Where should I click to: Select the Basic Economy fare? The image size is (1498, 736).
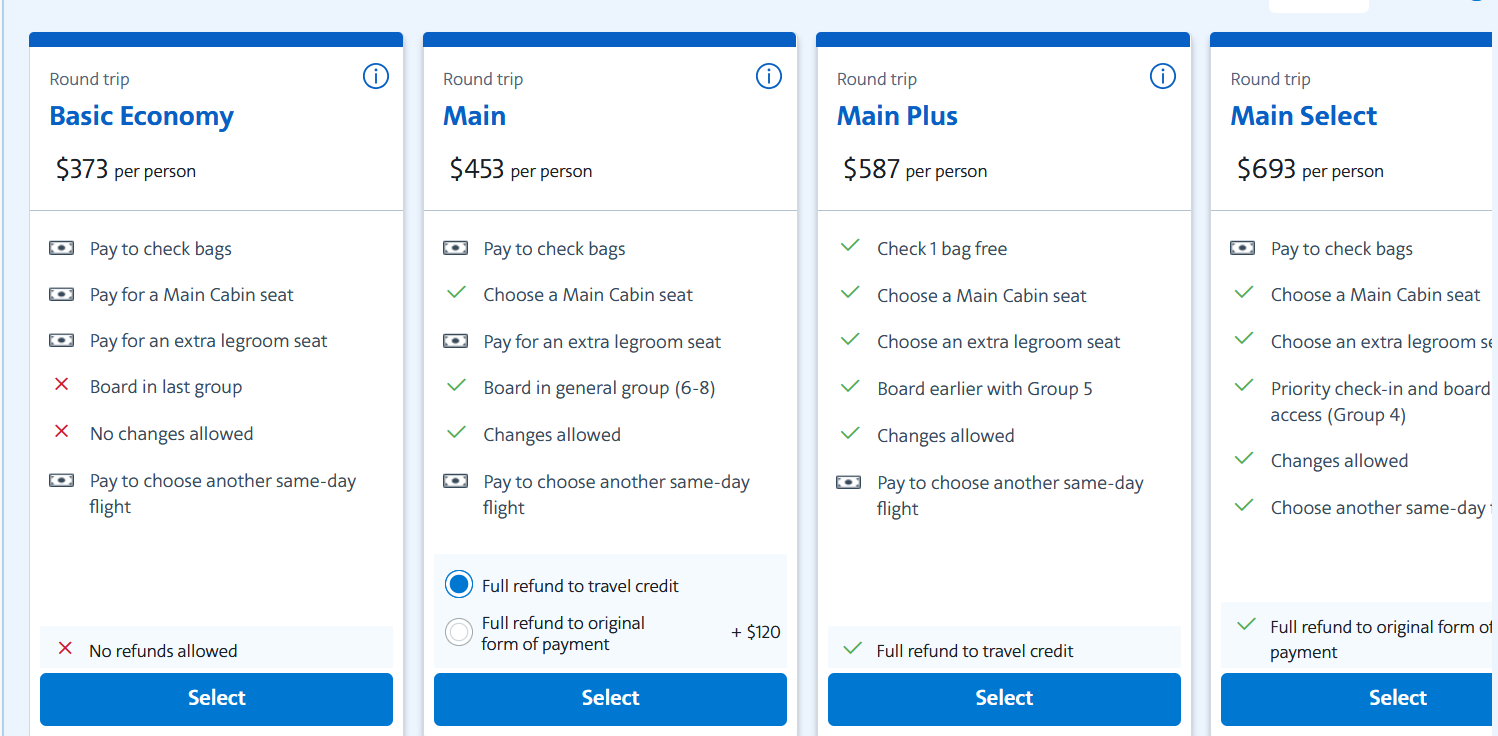pos(216,699)
